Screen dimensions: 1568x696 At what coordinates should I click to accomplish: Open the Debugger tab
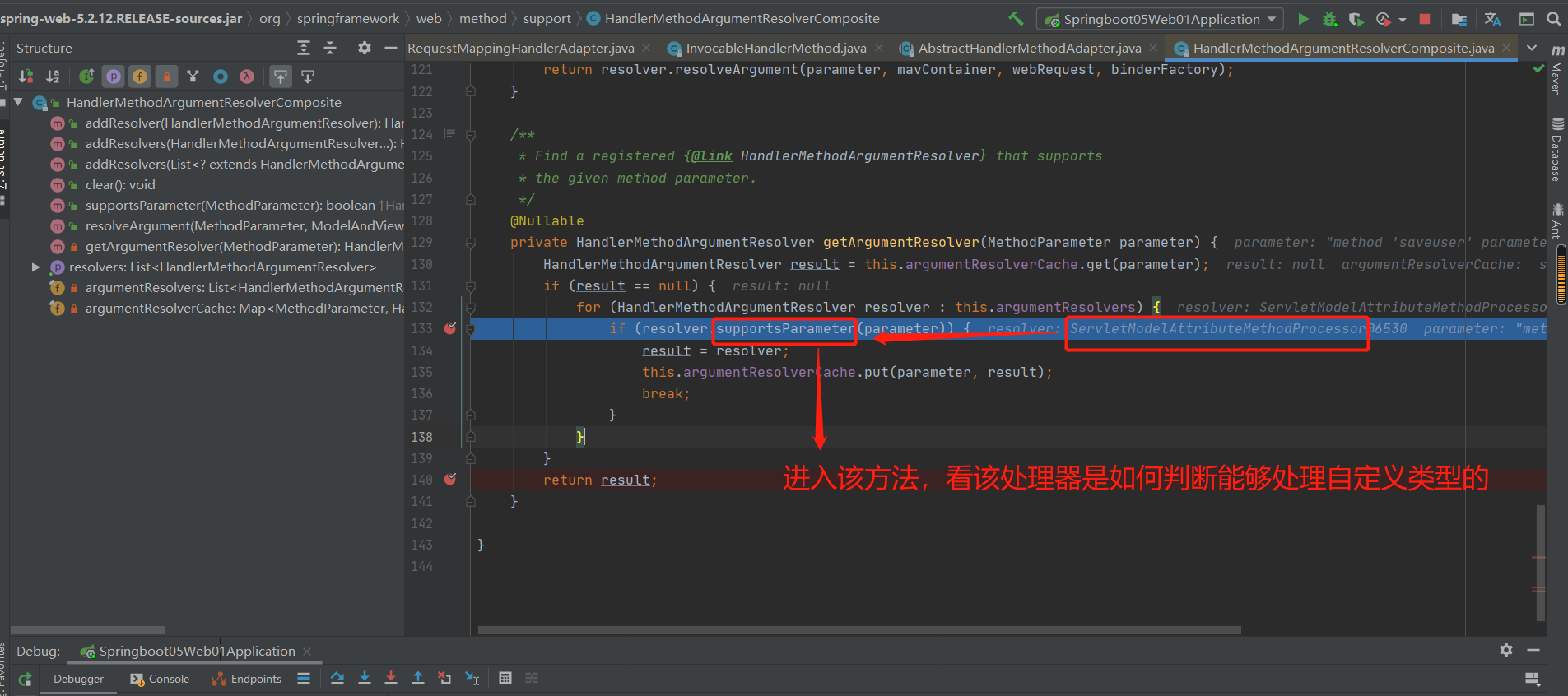point(79,679)
